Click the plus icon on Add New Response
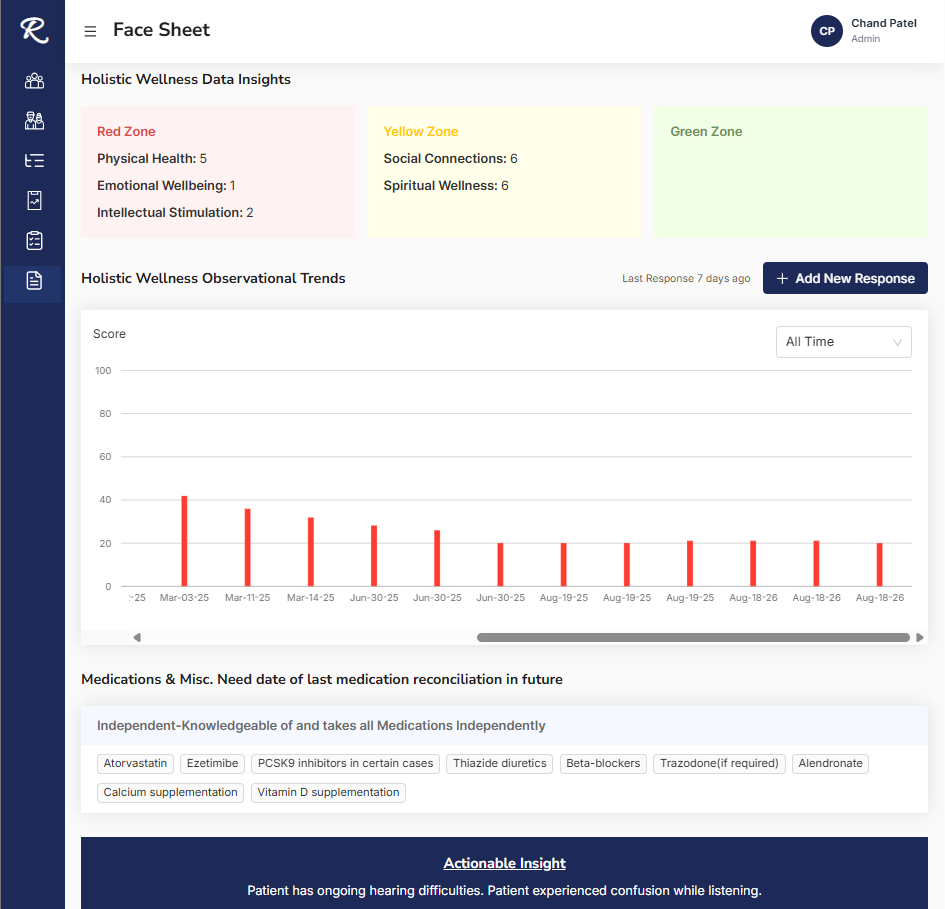The image size is (945, 909). (782, 278)
